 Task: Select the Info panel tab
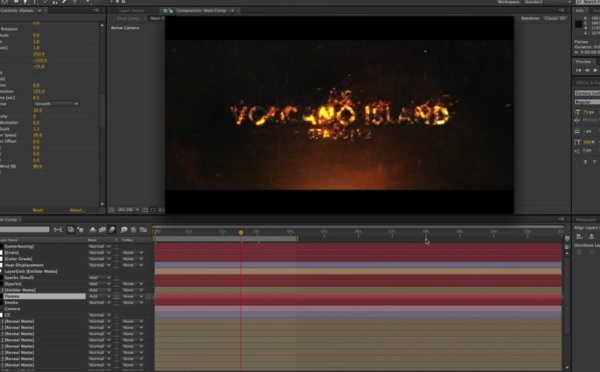[x=580, y=10]
